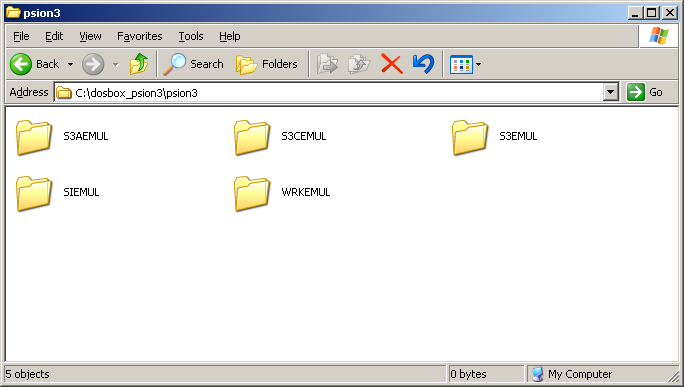This screenshot has height=387, width=684.
Task: Open the Edit menu
Action: click(54, 36)
